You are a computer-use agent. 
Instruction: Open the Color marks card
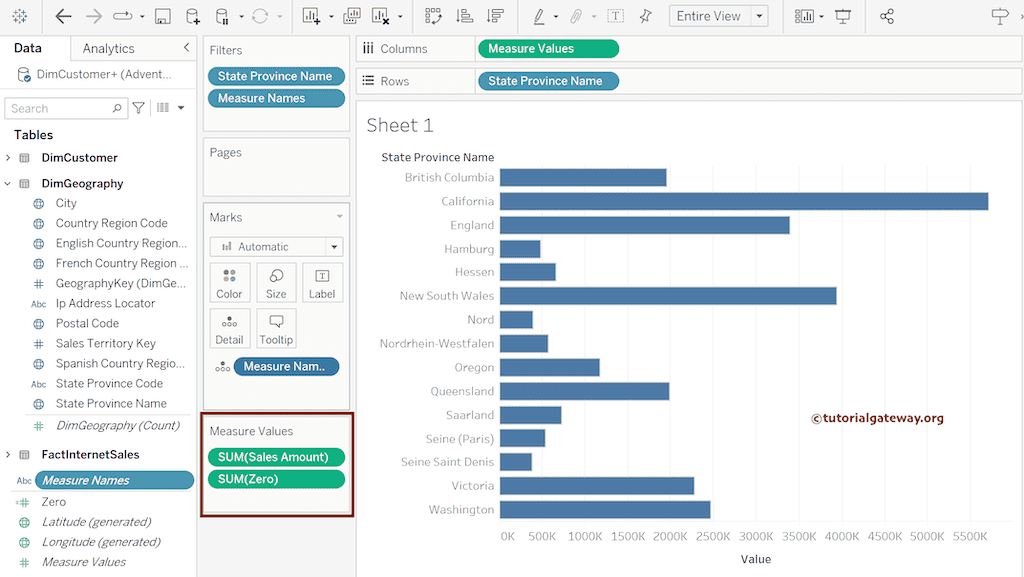click(229, 283)
